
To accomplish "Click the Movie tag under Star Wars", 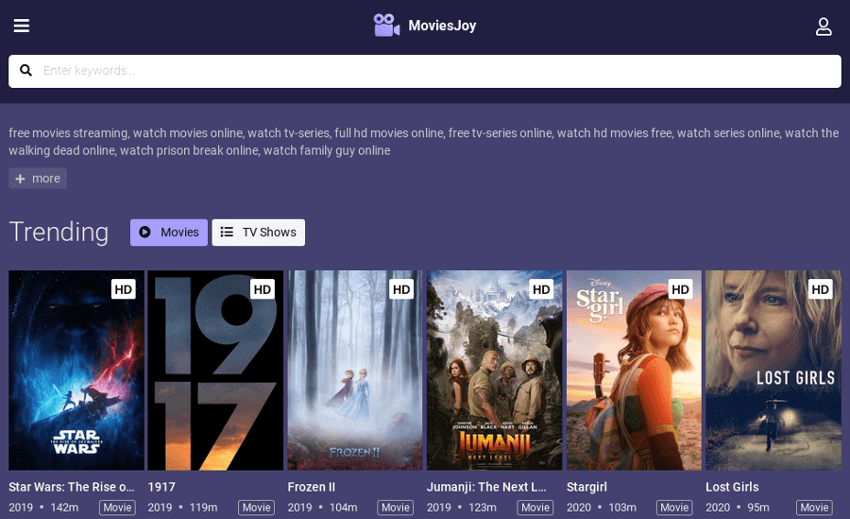I will (x=117, y=508).
